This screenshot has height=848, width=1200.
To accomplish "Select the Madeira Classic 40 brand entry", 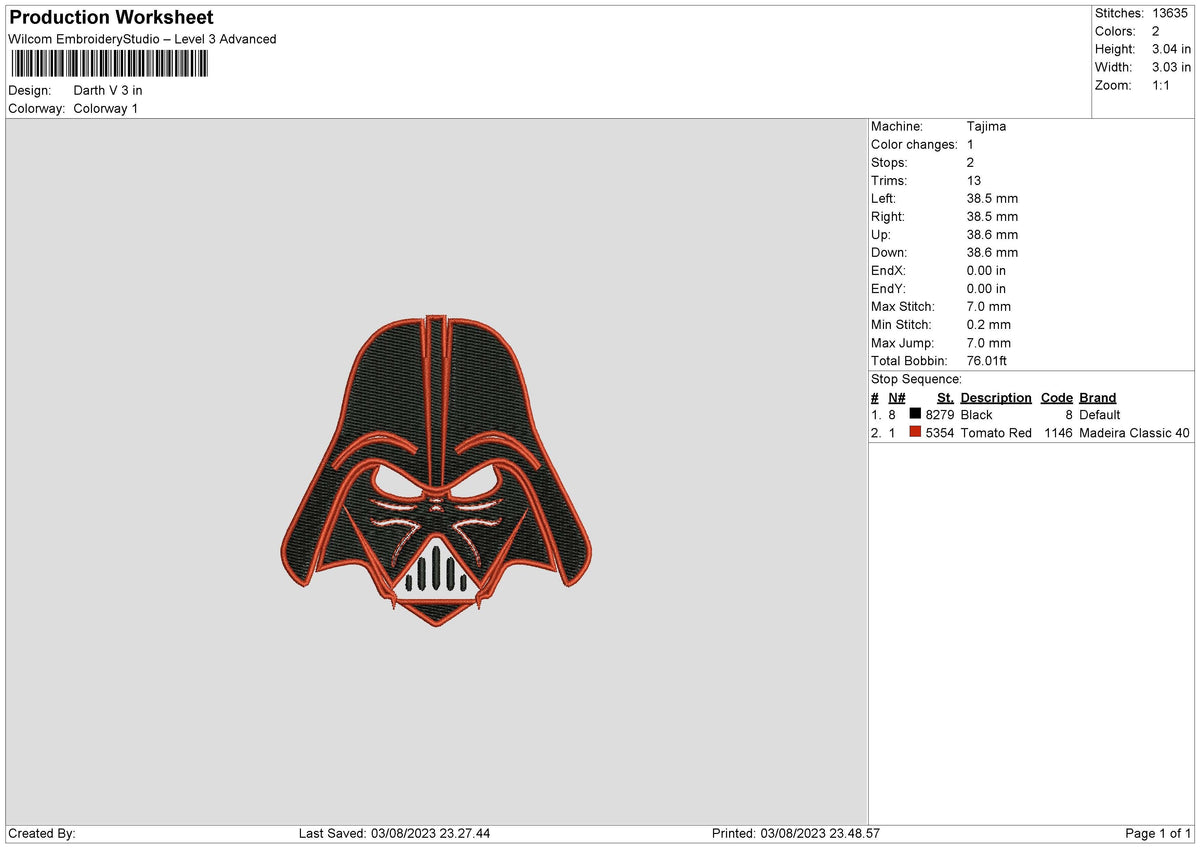I will [1134, 433].
